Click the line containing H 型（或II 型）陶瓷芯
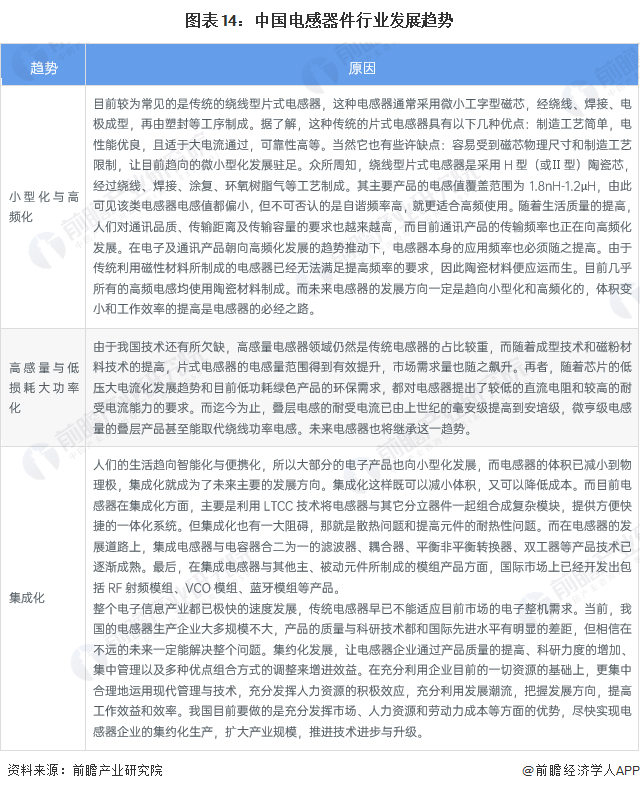Screen dimensions: 640x791 [x=362, y=165]
